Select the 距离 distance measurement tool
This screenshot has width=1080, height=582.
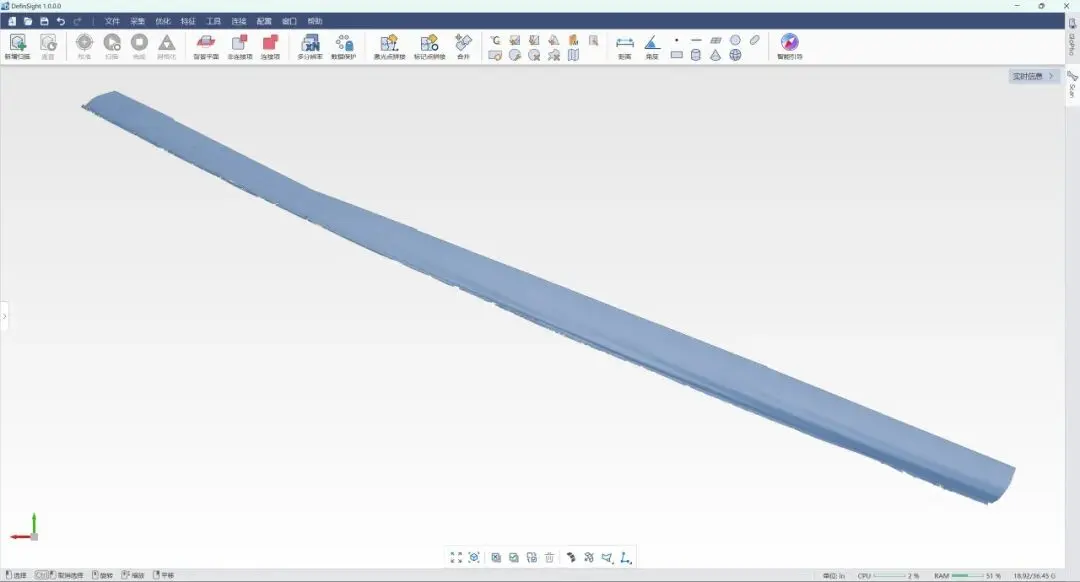pos(625,45)
